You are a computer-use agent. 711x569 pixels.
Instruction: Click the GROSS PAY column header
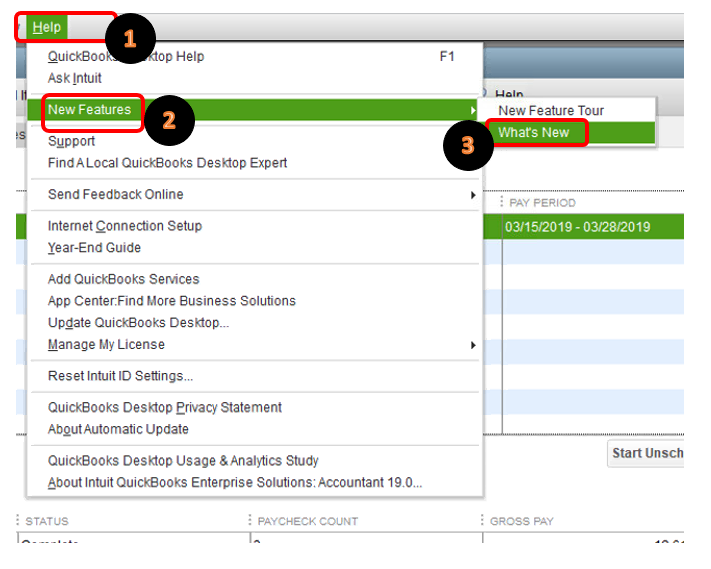tap(521, 521)
